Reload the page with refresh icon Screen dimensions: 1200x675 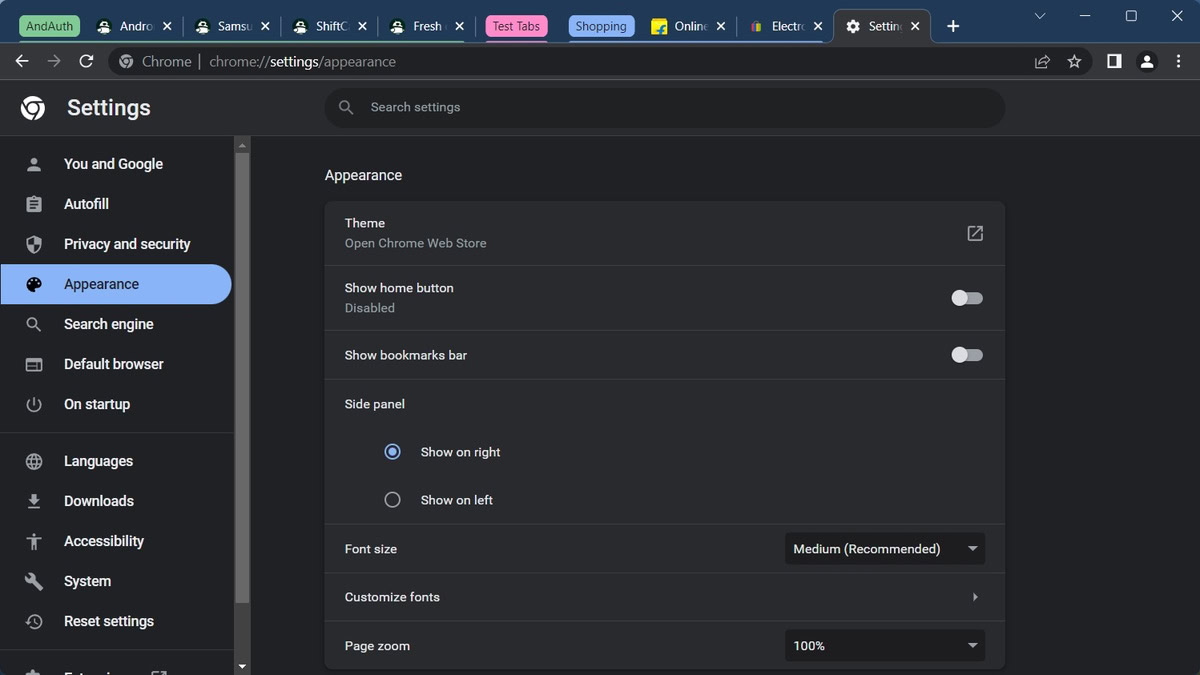tap(86, 61)
